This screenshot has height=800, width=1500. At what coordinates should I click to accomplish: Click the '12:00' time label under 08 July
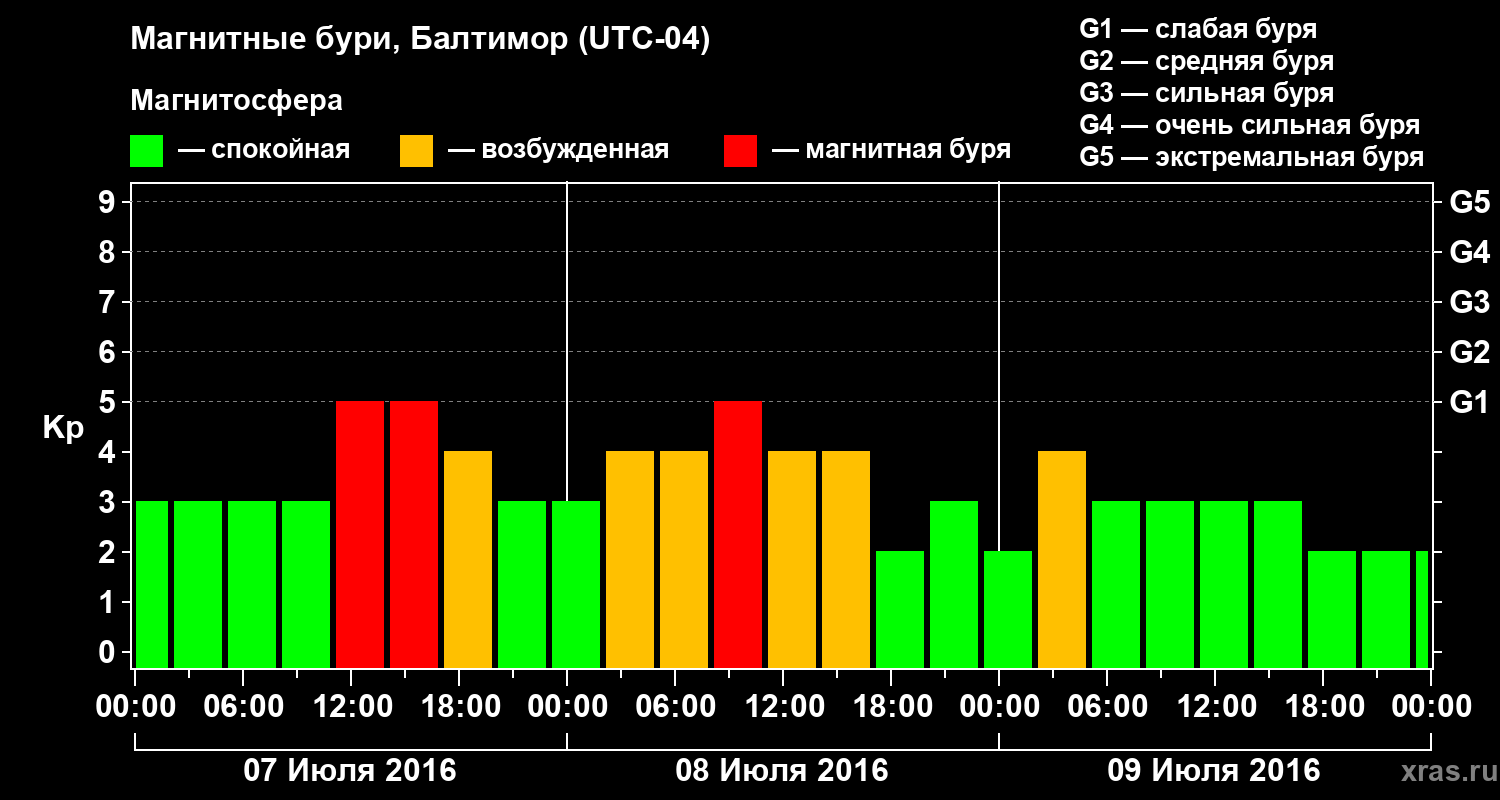pos(783,707)
